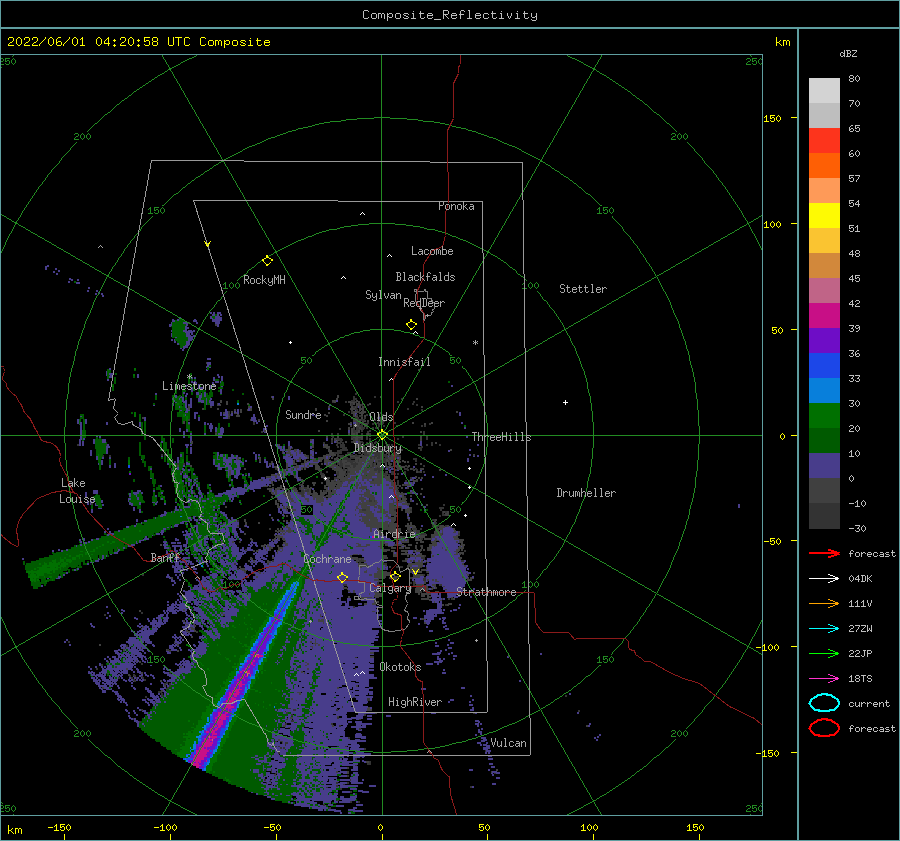The width and height of the screenshot is (900, 841).
Task: Click the white asterisk marker above Limestone
Action: click(x=189, y=377)
